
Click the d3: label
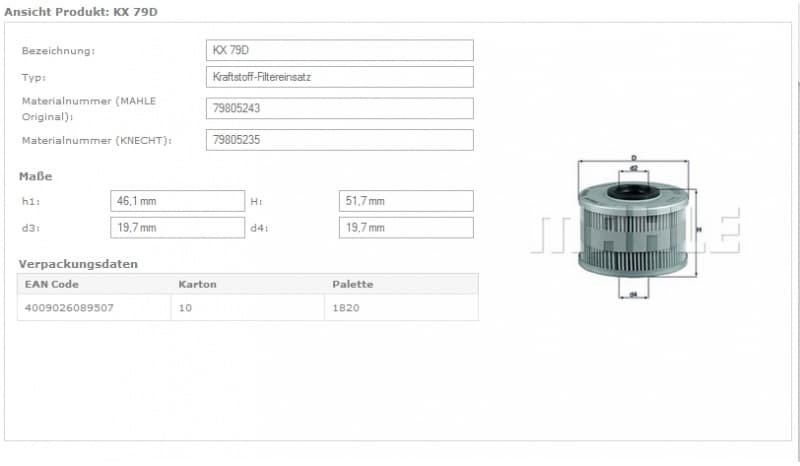pyautogui.click(x=31, y=228)
